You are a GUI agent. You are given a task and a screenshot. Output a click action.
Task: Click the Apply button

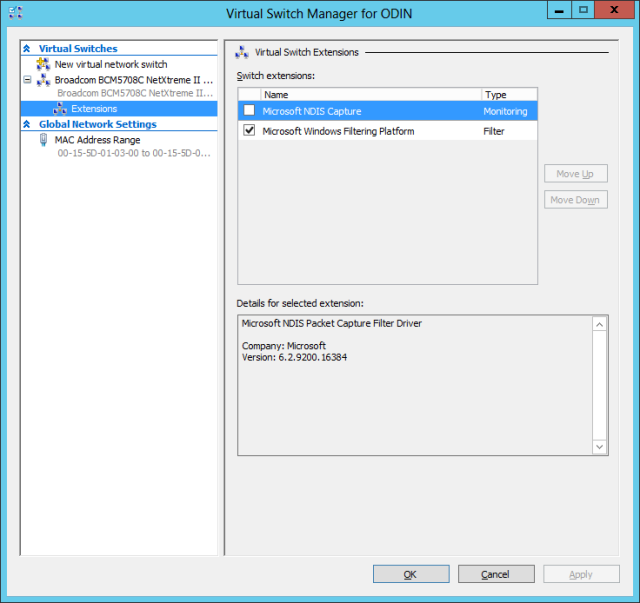pos(581,574)
